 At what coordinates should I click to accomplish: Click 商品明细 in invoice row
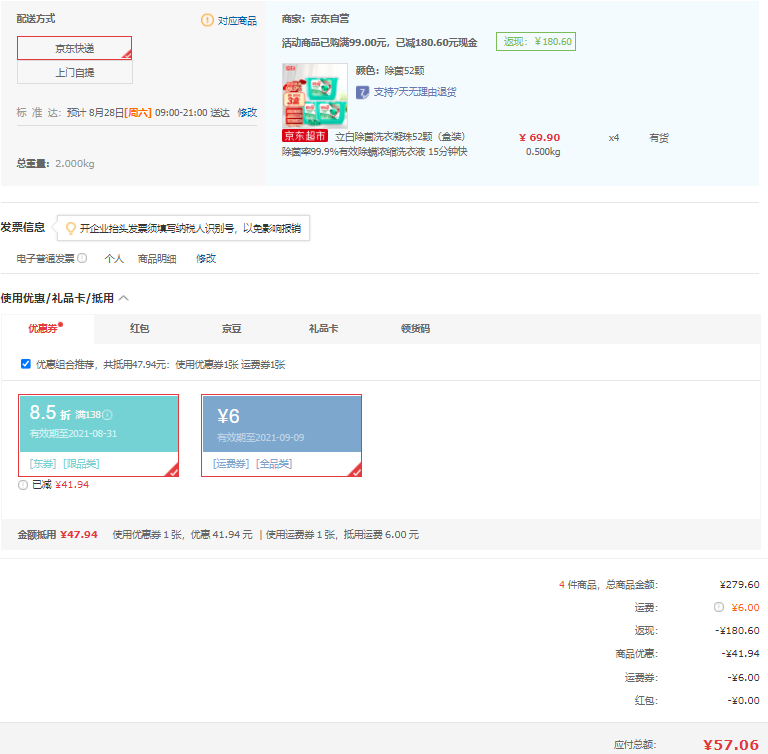click(x=157, y=259)
